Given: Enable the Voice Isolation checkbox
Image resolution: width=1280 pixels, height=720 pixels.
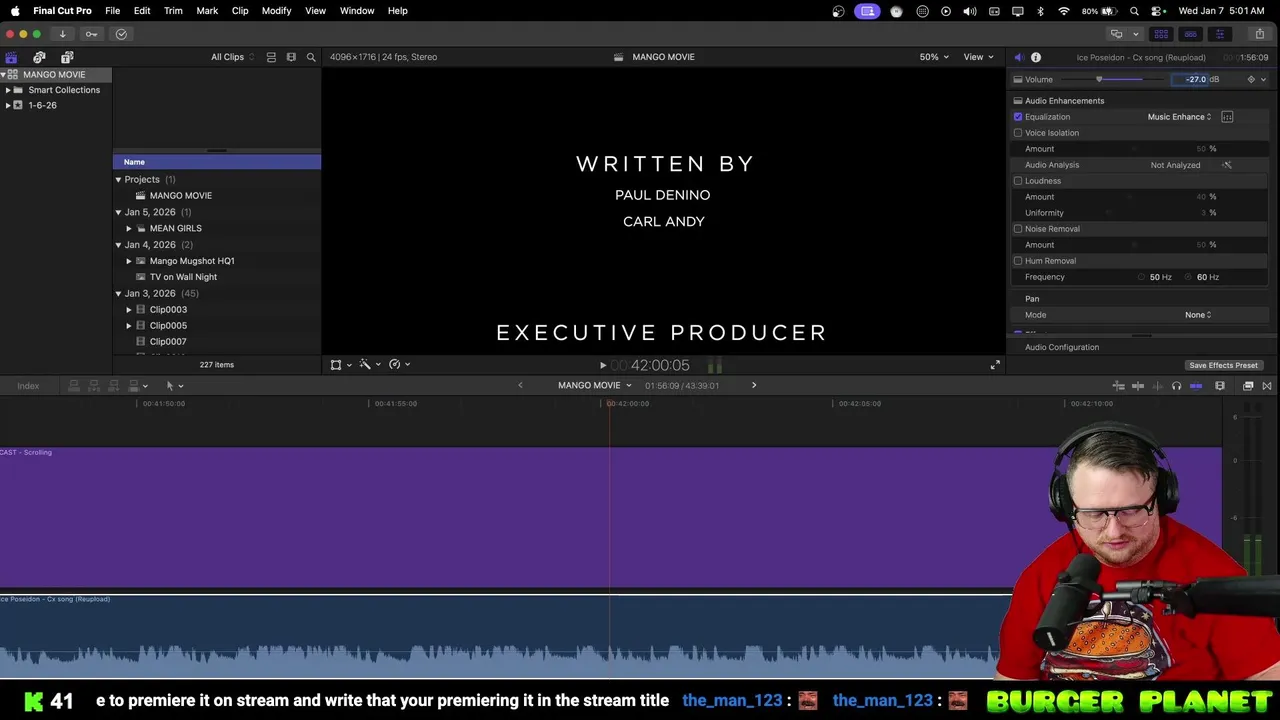Looking at the screenshot, I should pyautogui.click(x=1018, y=133).
